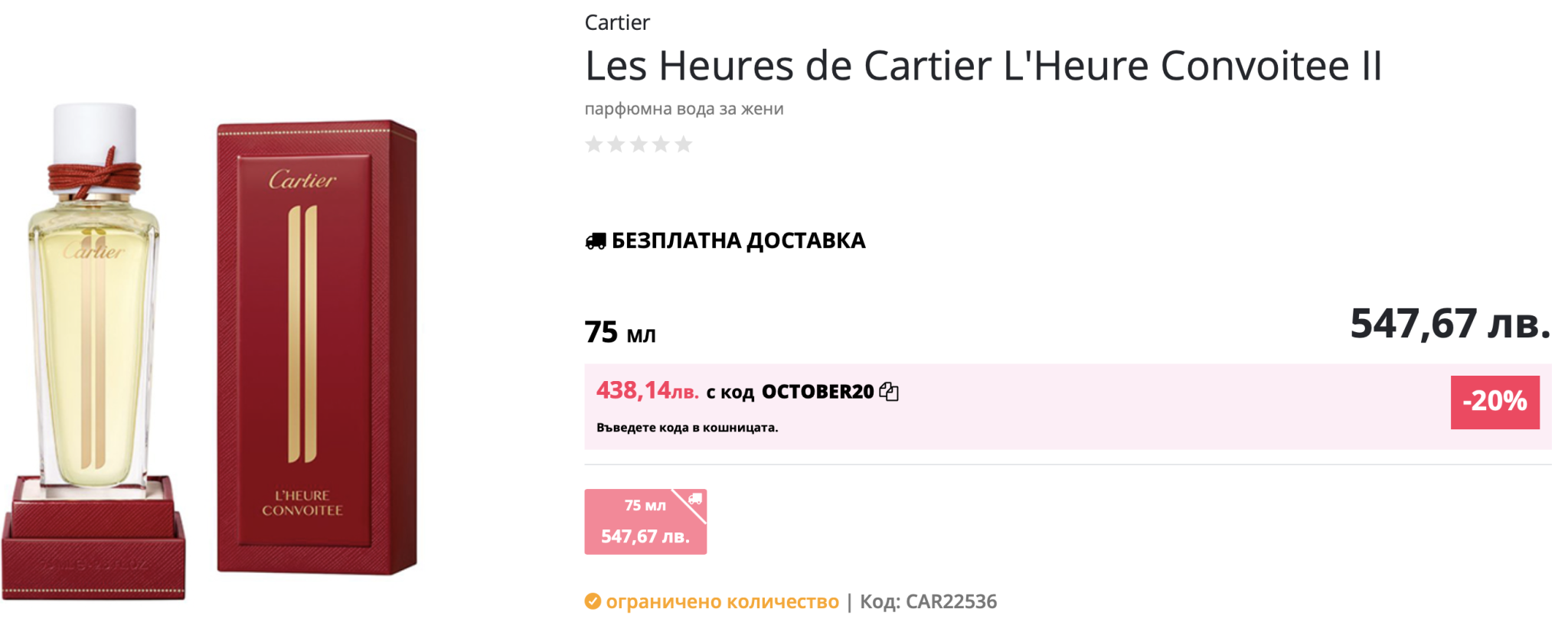Click the truck icon beside БЕЗПЛАТНА ДОСТАВКА
The height and width of the screenshot is (619, 1568).
click(596, 241)
